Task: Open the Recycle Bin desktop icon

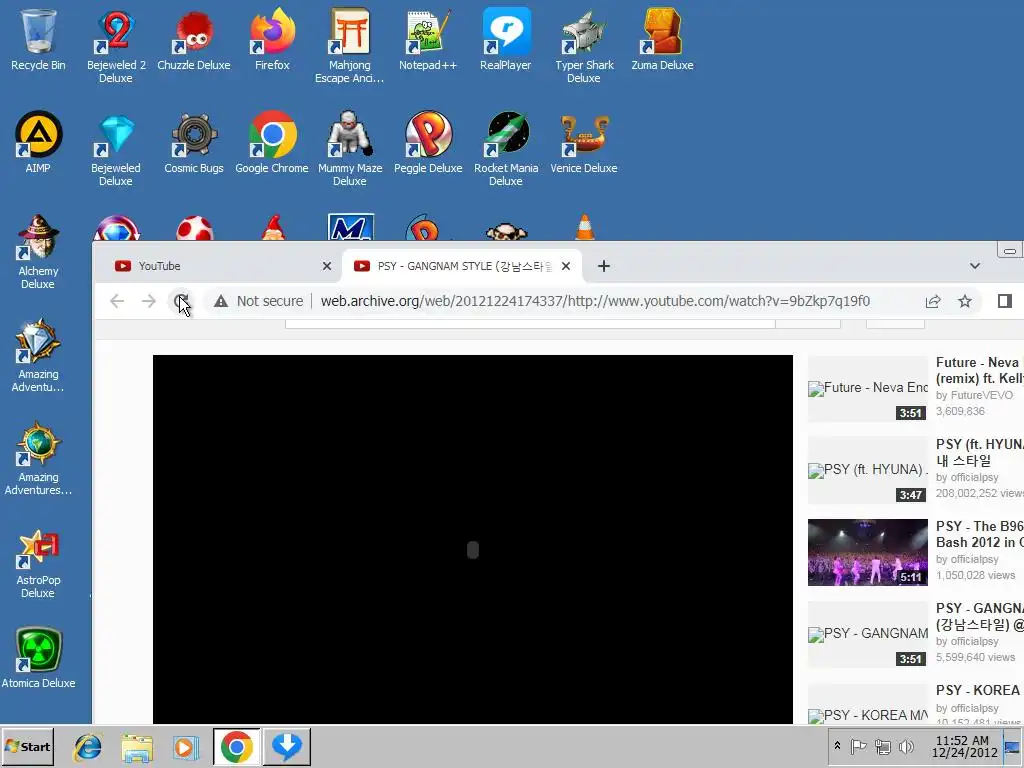Action: tap(38, 39)
